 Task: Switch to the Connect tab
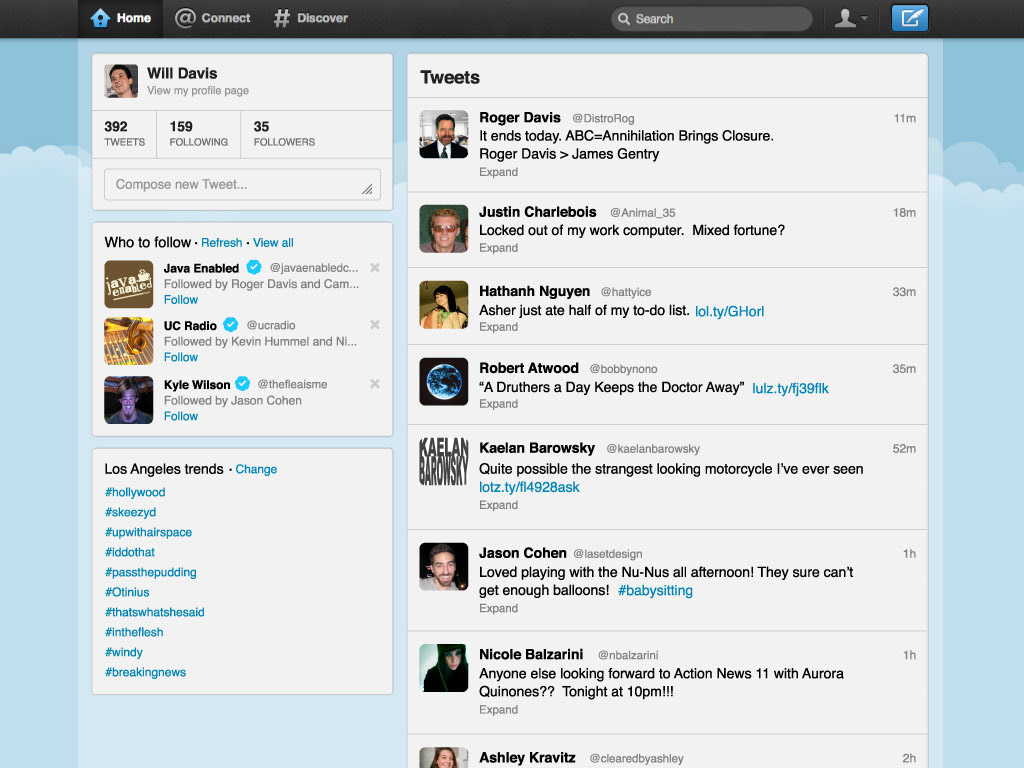pyautogui.click(x=213, y=18)
